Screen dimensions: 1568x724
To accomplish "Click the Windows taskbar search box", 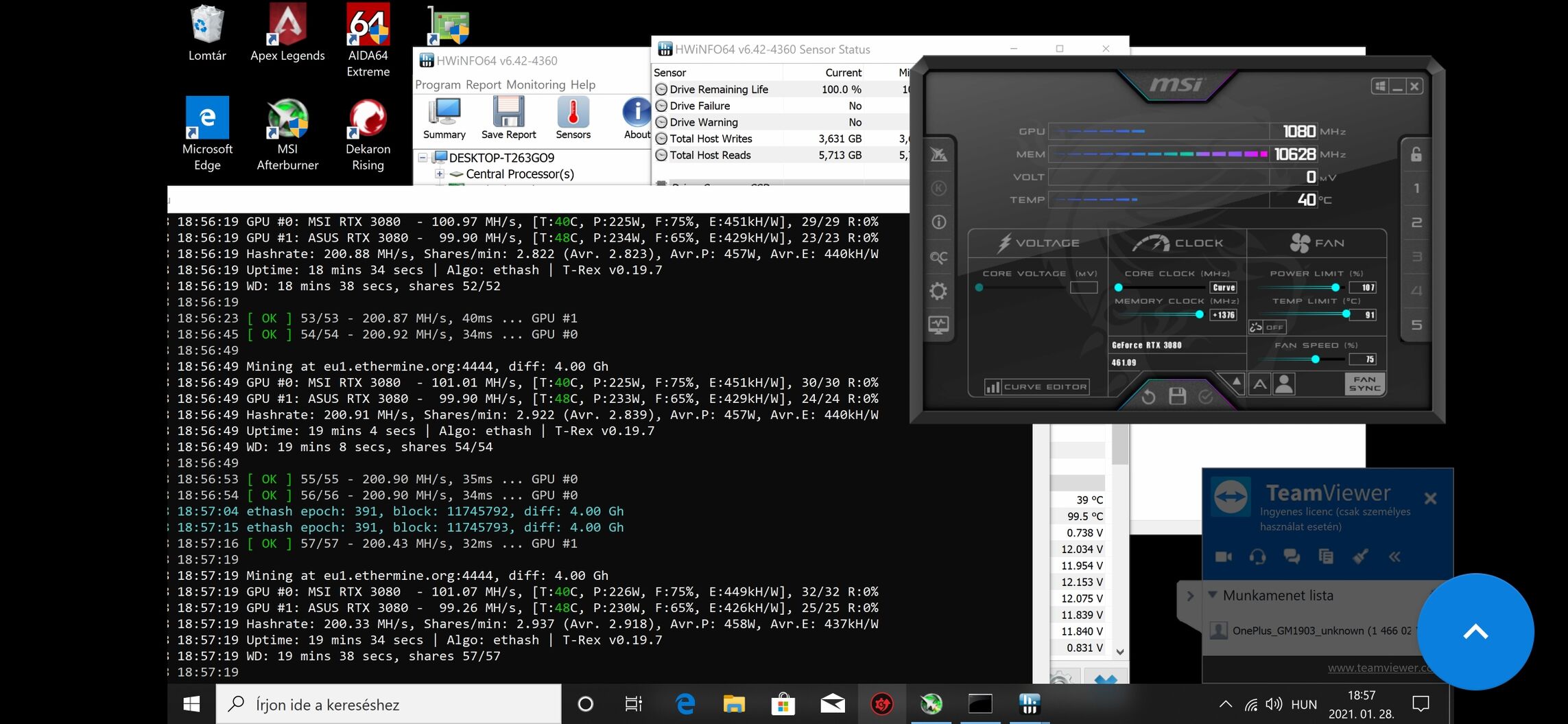I will (389, 704).
